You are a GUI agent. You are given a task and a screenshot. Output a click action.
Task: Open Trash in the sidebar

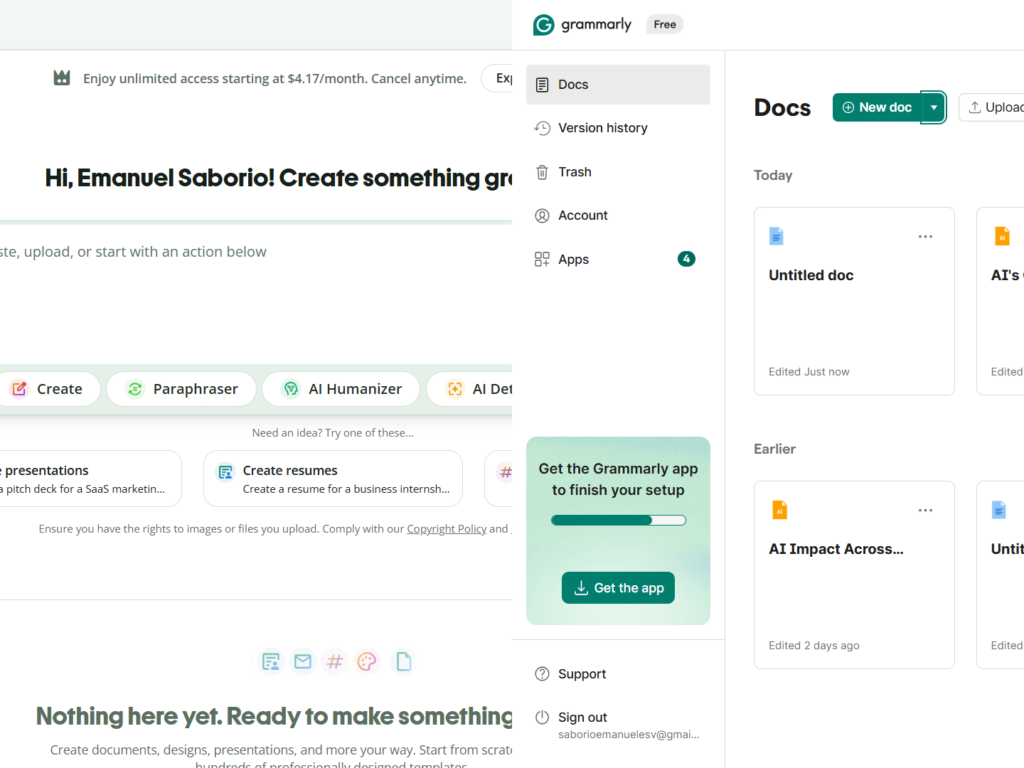point(618,172)
